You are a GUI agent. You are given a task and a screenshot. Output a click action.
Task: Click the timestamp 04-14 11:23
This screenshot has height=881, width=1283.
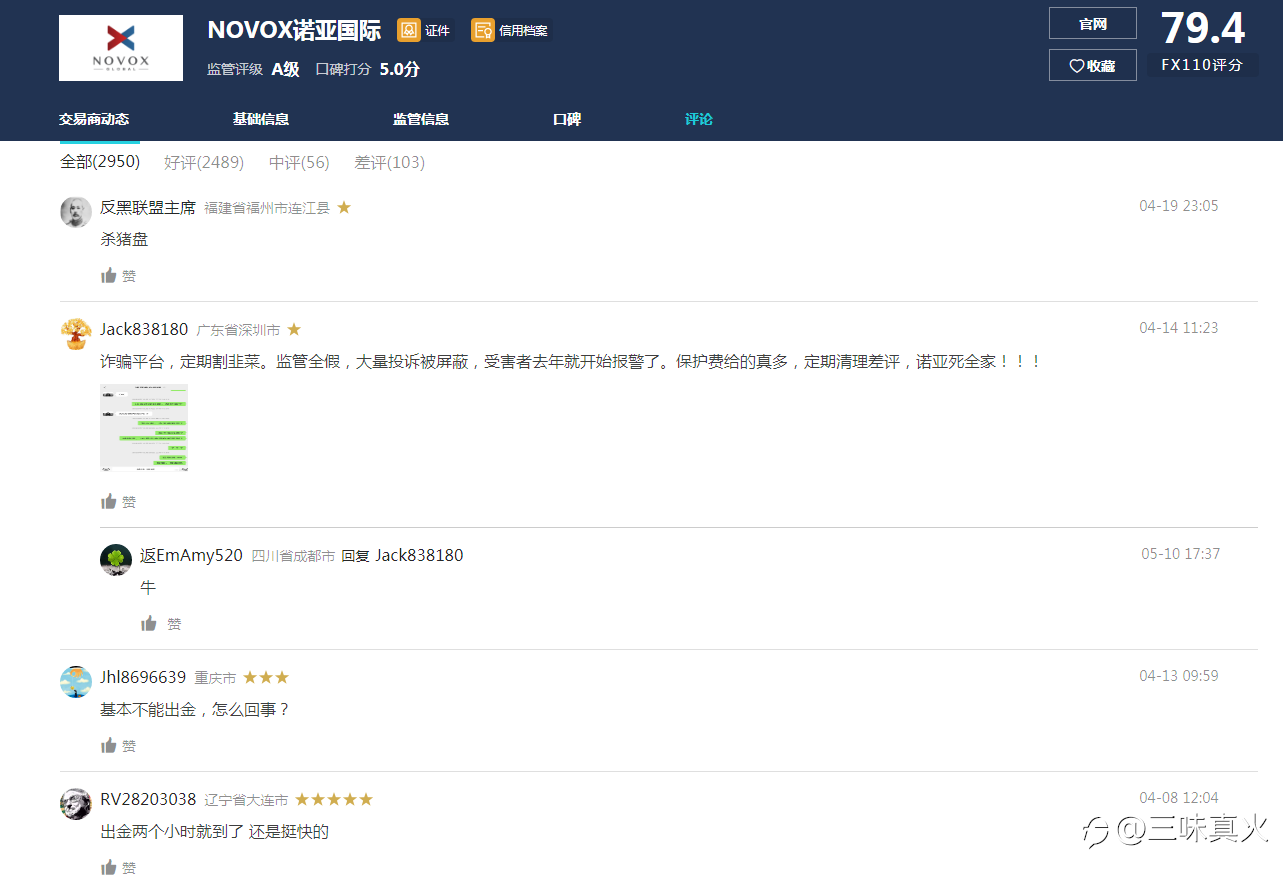click(x=1179, y=328)
